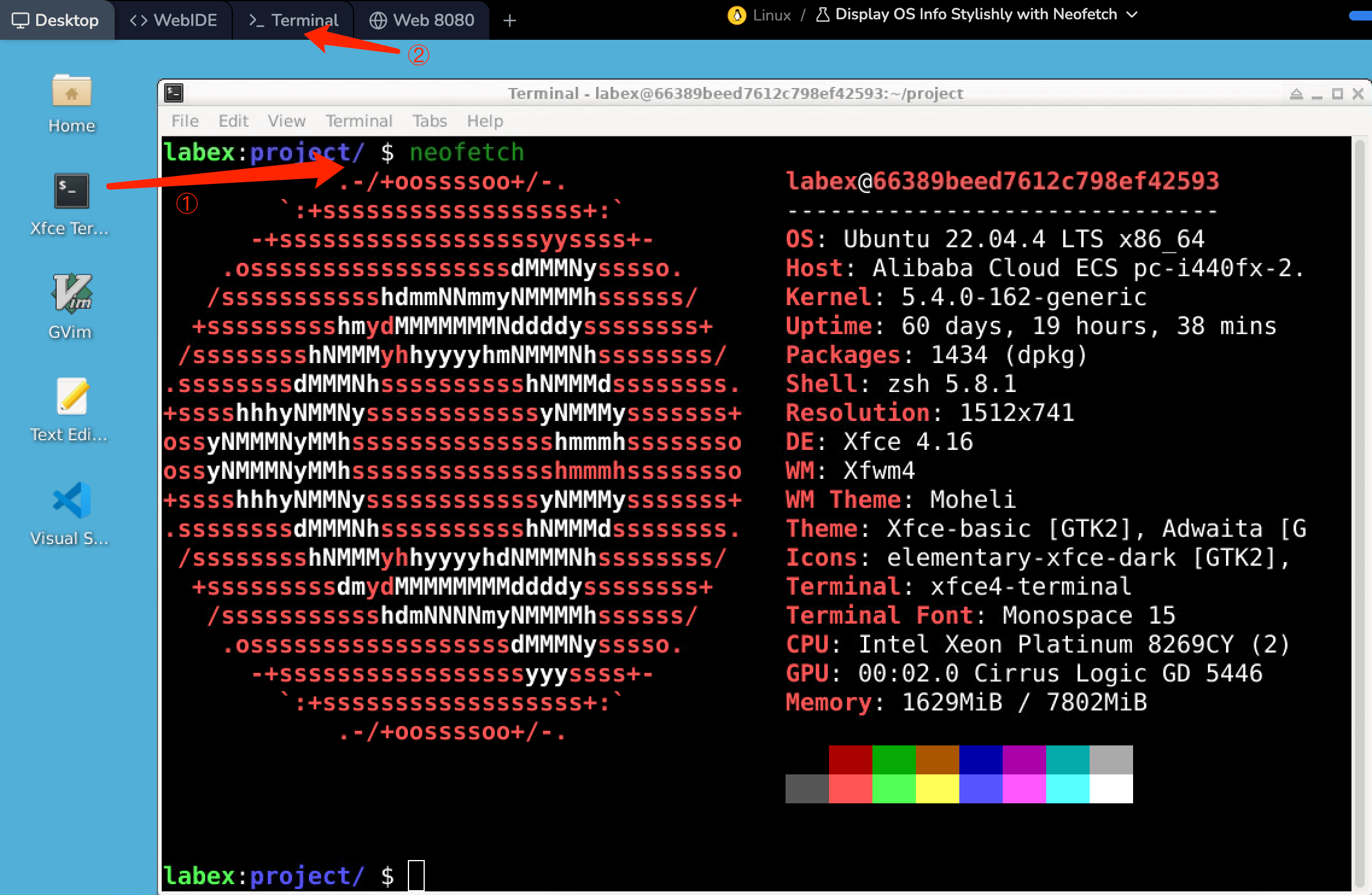The image size is (1372, 895).
Task: Click the bright magenta color block
Action: click(1024, 789)
